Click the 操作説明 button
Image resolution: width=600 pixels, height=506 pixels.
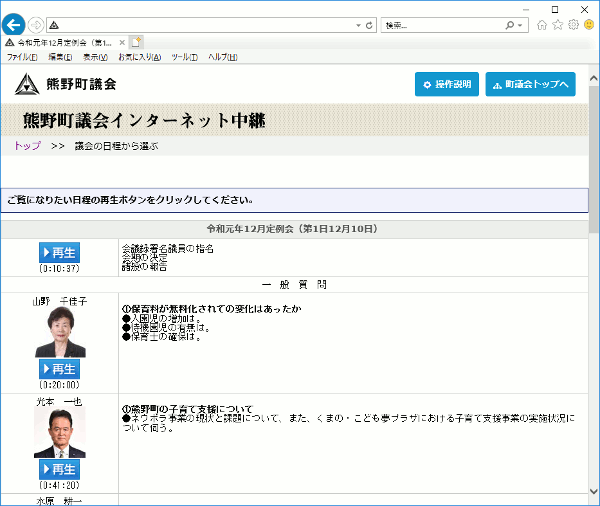click(x=447, y=84)
